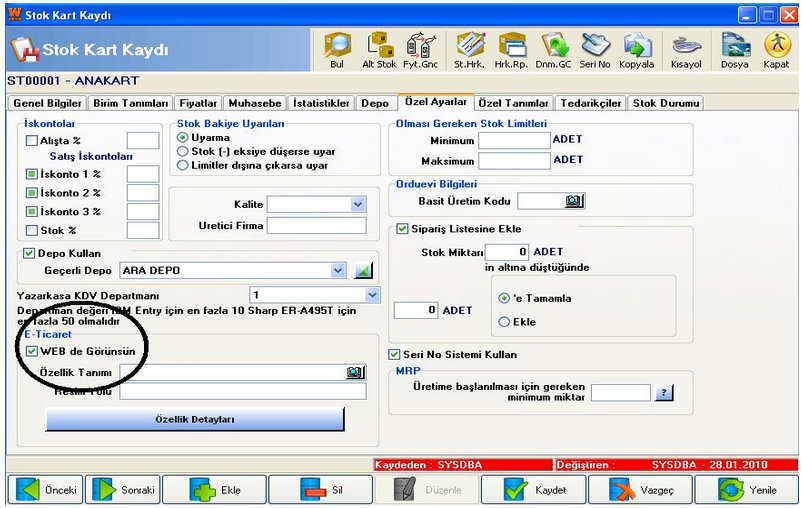Toggle the İskonto 2 % checkbox

pos(32,193)
